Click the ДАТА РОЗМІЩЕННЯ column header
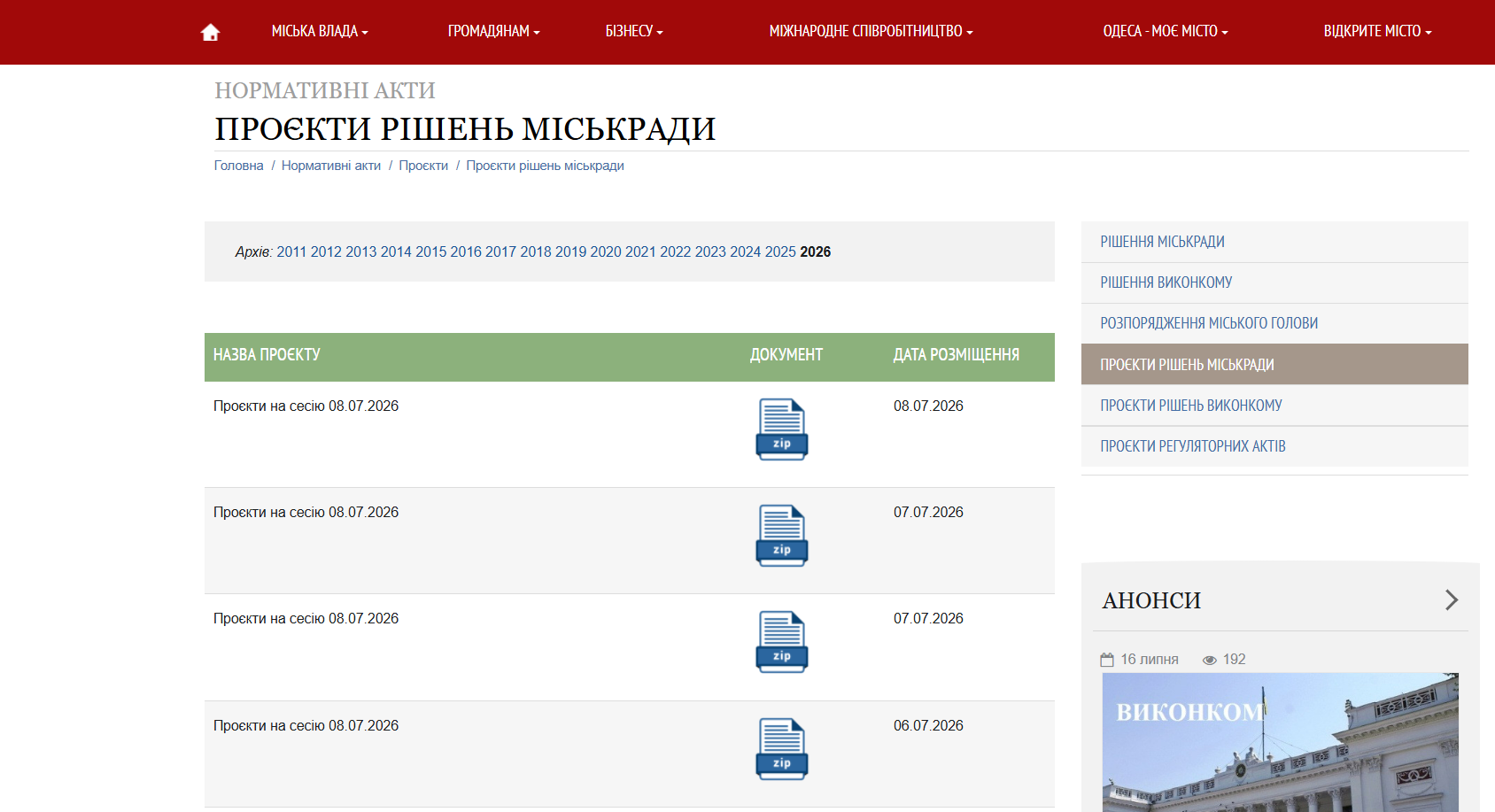Viewport: 1495px width, 812px height. (x=957, y=355)
